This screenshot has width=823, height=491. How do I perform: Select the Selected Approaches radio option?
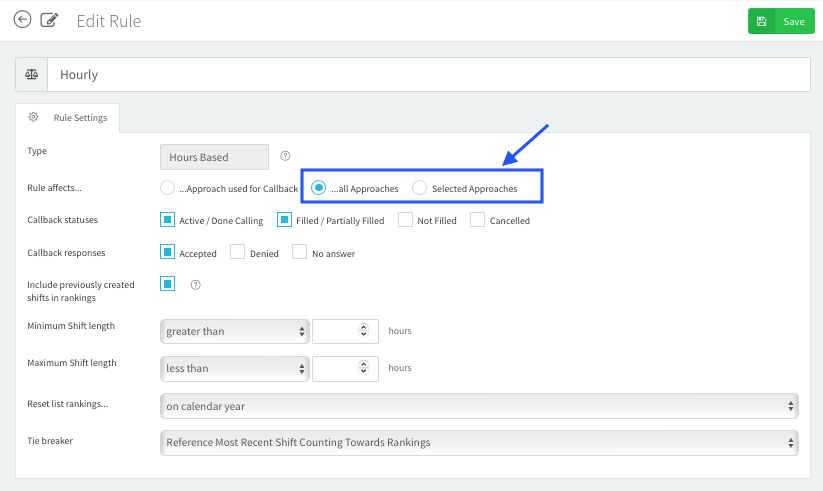pos(419,187)
